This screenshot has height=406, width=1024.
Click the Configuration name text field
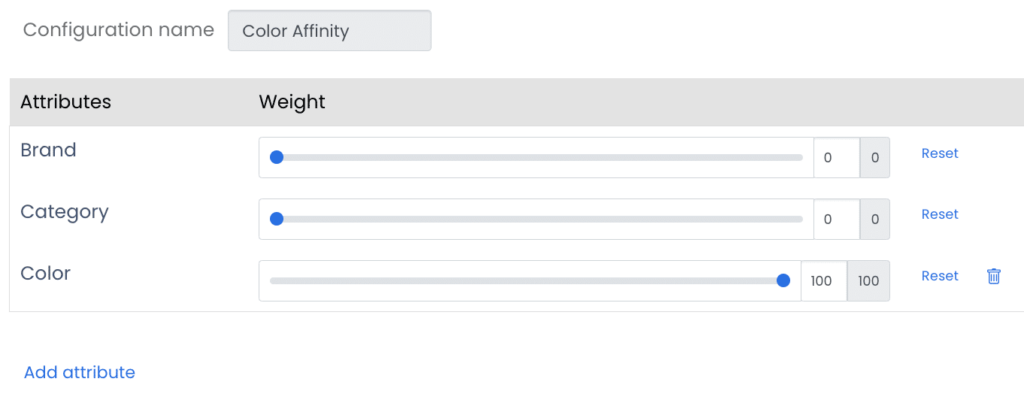(x=329, y=31)
